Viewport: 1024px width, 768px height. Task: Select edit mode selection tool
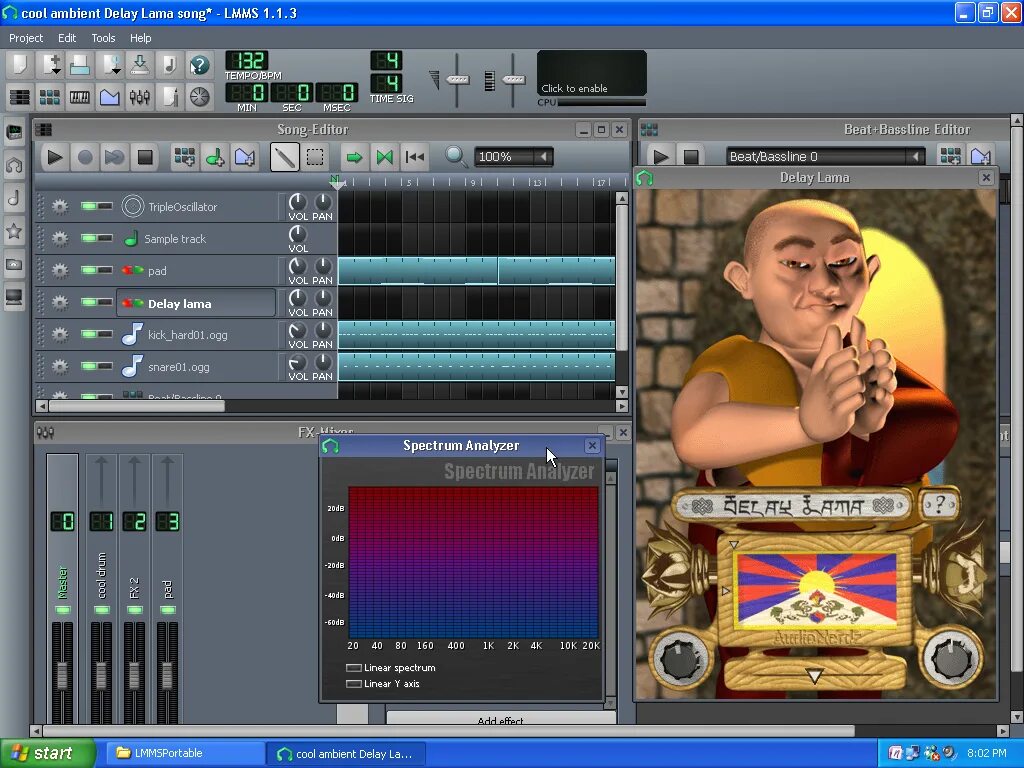pos(315,157)
